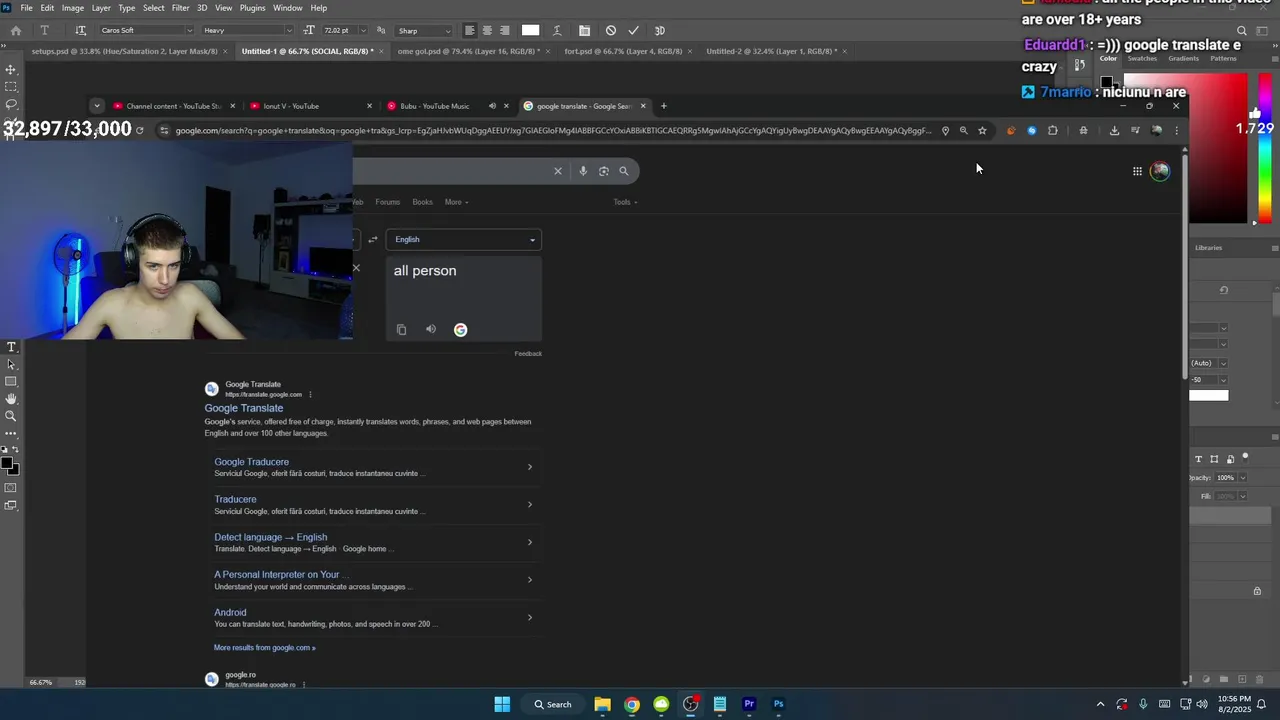Viewport: 1280px width, 720px height.
Task: Toggle Quick Mask mode
Action: point(11,488)
